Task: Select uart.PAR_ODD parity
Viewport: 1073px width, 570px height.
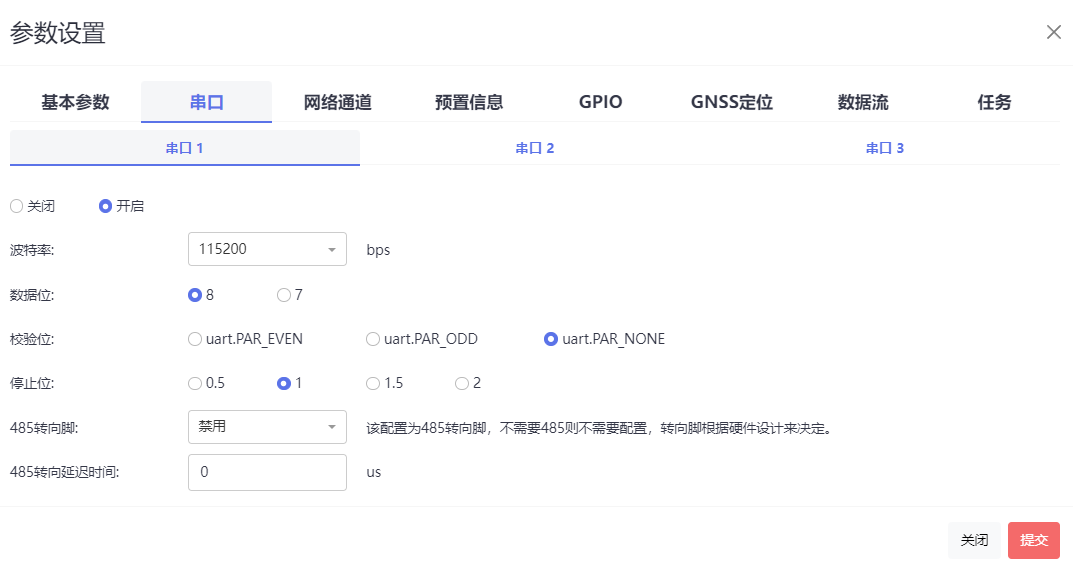Action: [x=373, y=339]
